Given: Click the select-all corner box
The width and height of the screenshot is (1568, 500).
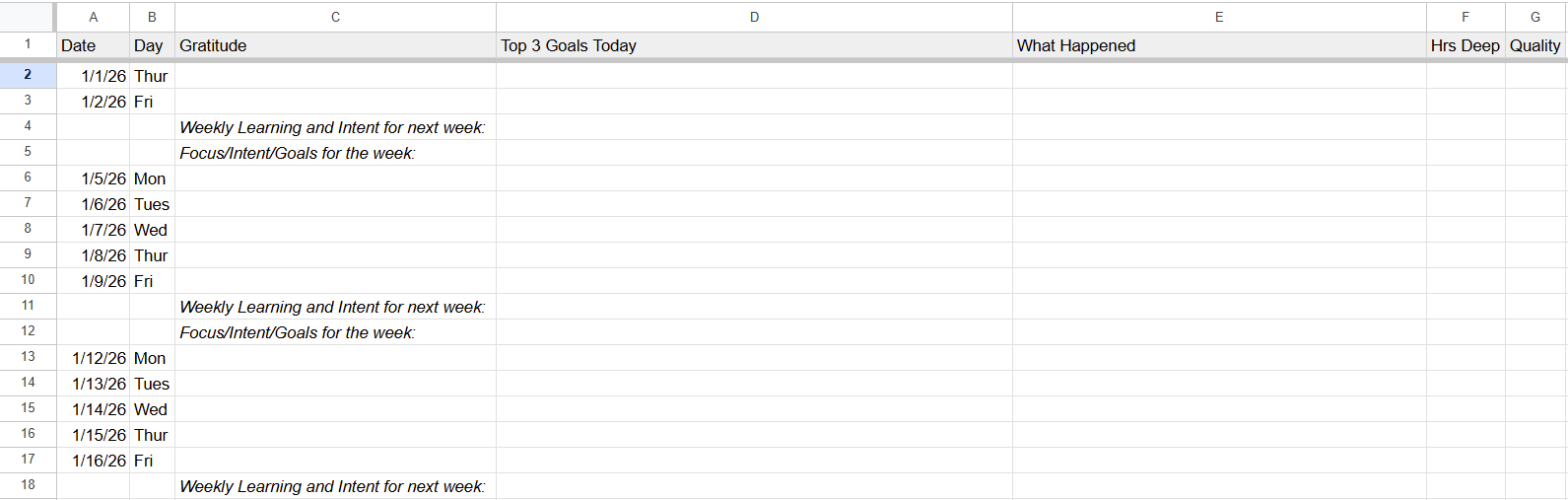Looking at the screenshot, I should tap(28, 17).
